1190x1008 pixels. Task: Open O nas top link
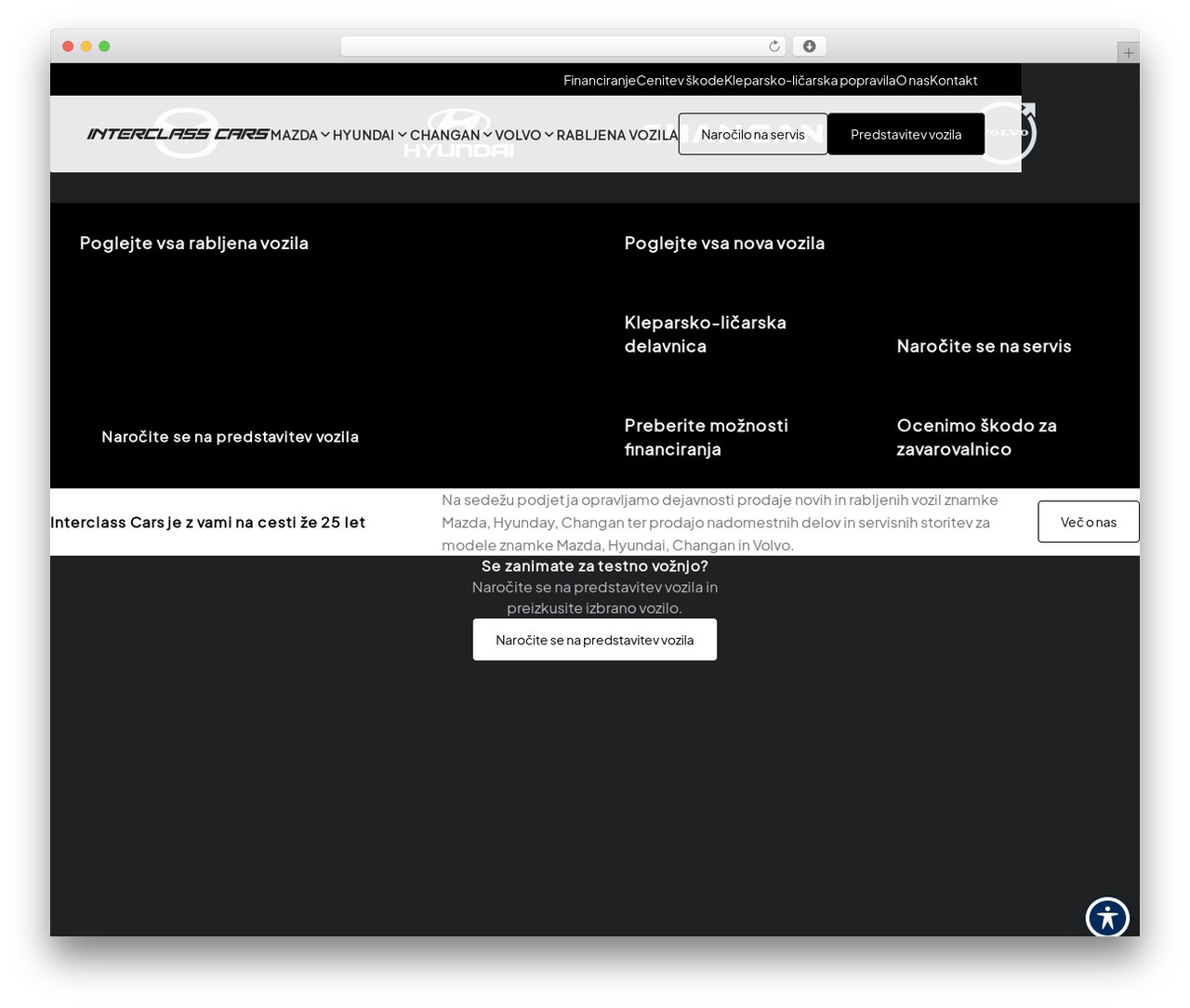pyautogui.click(x=913, y=80)
